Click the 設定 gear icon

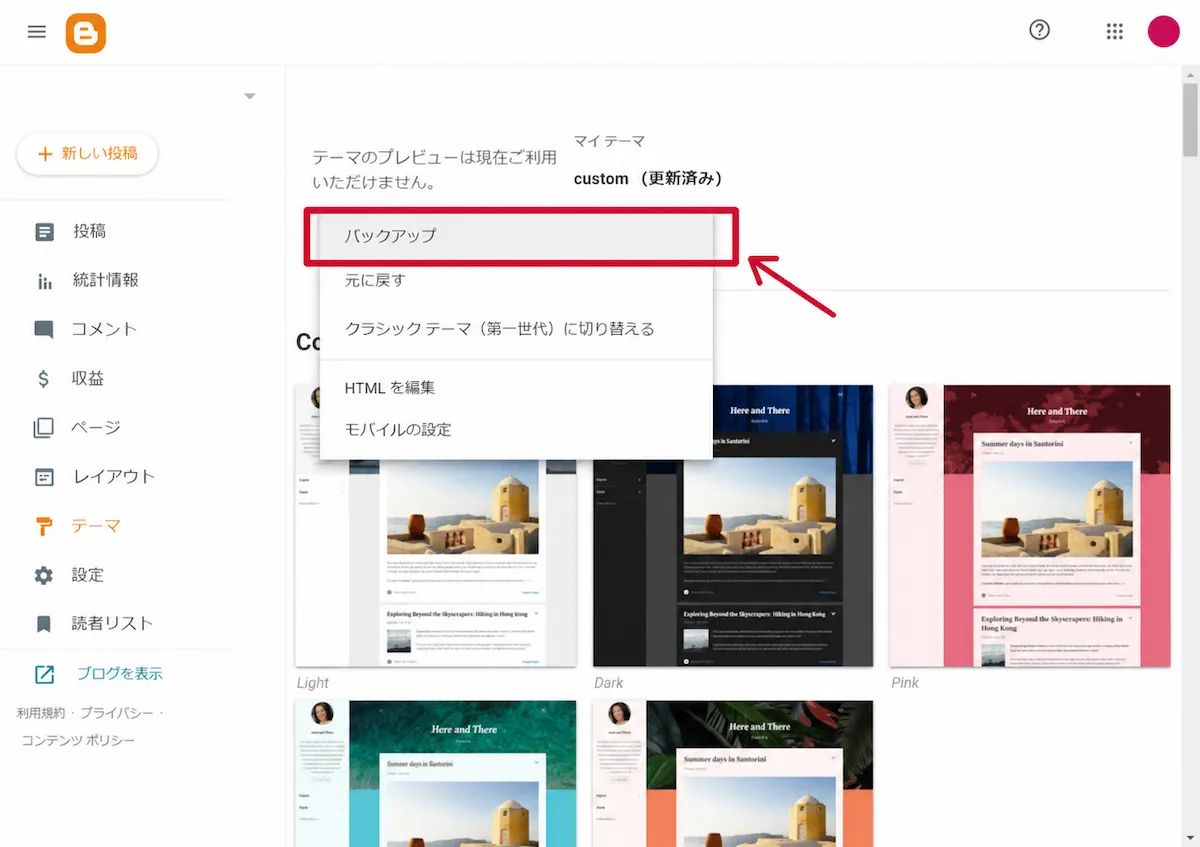tap(44, 575)
